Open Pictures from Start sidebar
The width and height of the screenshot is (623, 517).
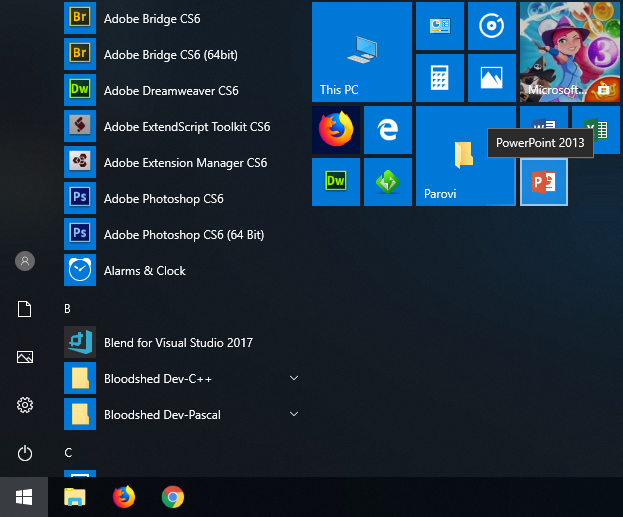coord(25,357)
